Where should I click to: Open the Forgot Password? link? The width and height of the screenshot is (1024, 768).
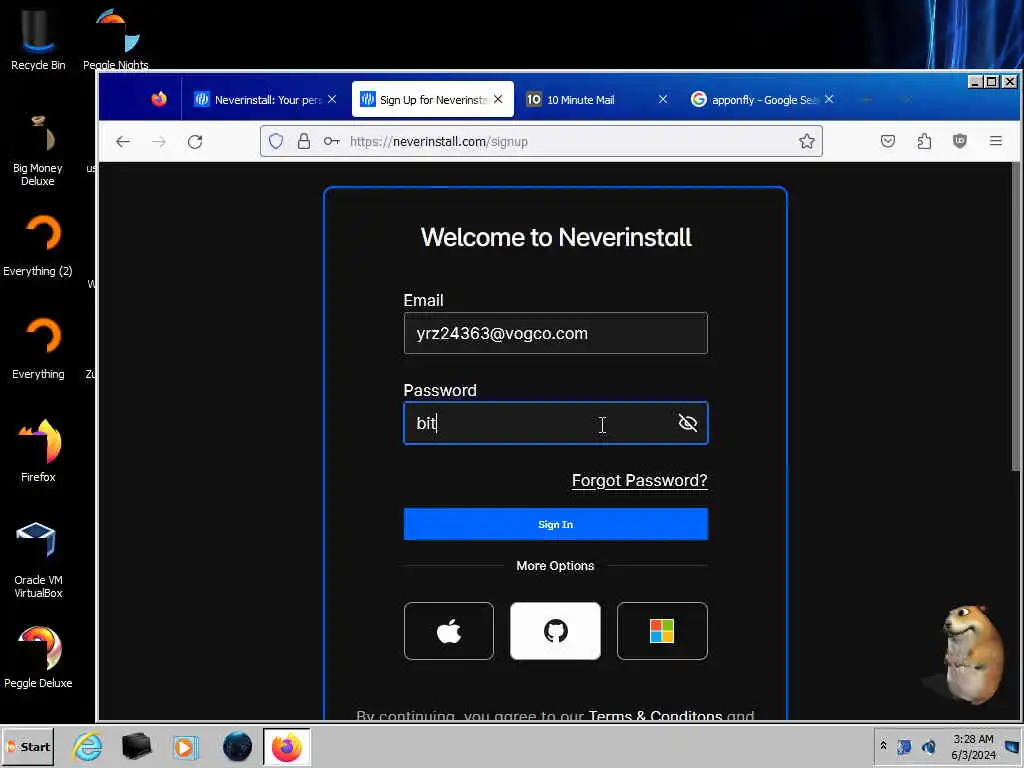click(x=639, y=481)
